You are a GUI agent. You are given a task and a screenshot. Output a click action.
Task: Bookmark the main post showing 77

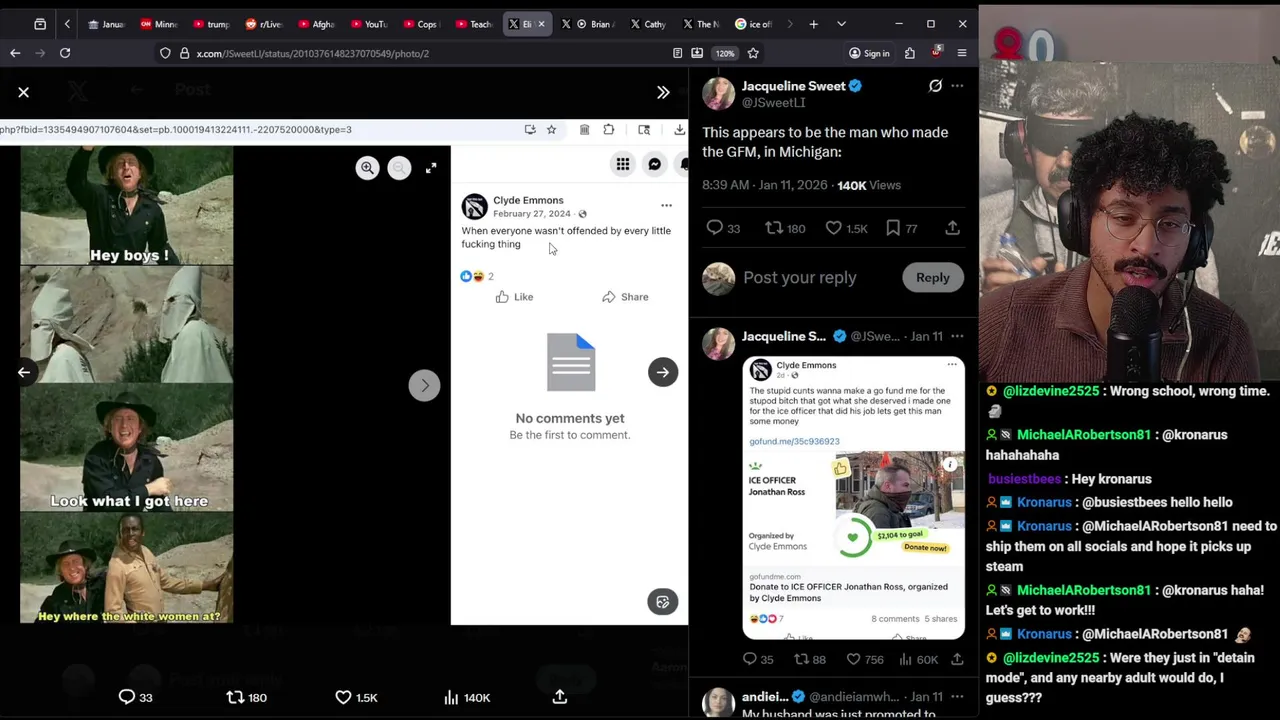[x=901, y=228]
